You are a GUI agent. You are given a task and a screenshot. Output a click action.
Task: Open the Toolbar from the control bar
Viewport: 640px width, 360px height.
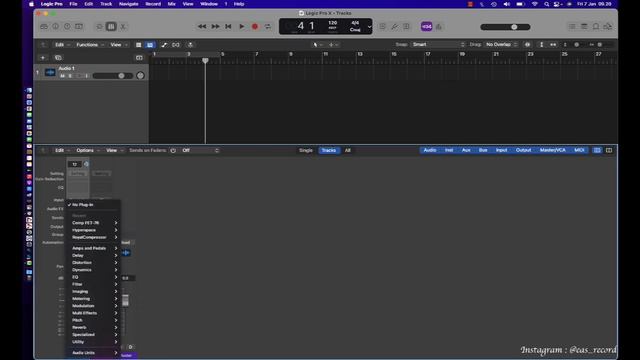[79, 27]
